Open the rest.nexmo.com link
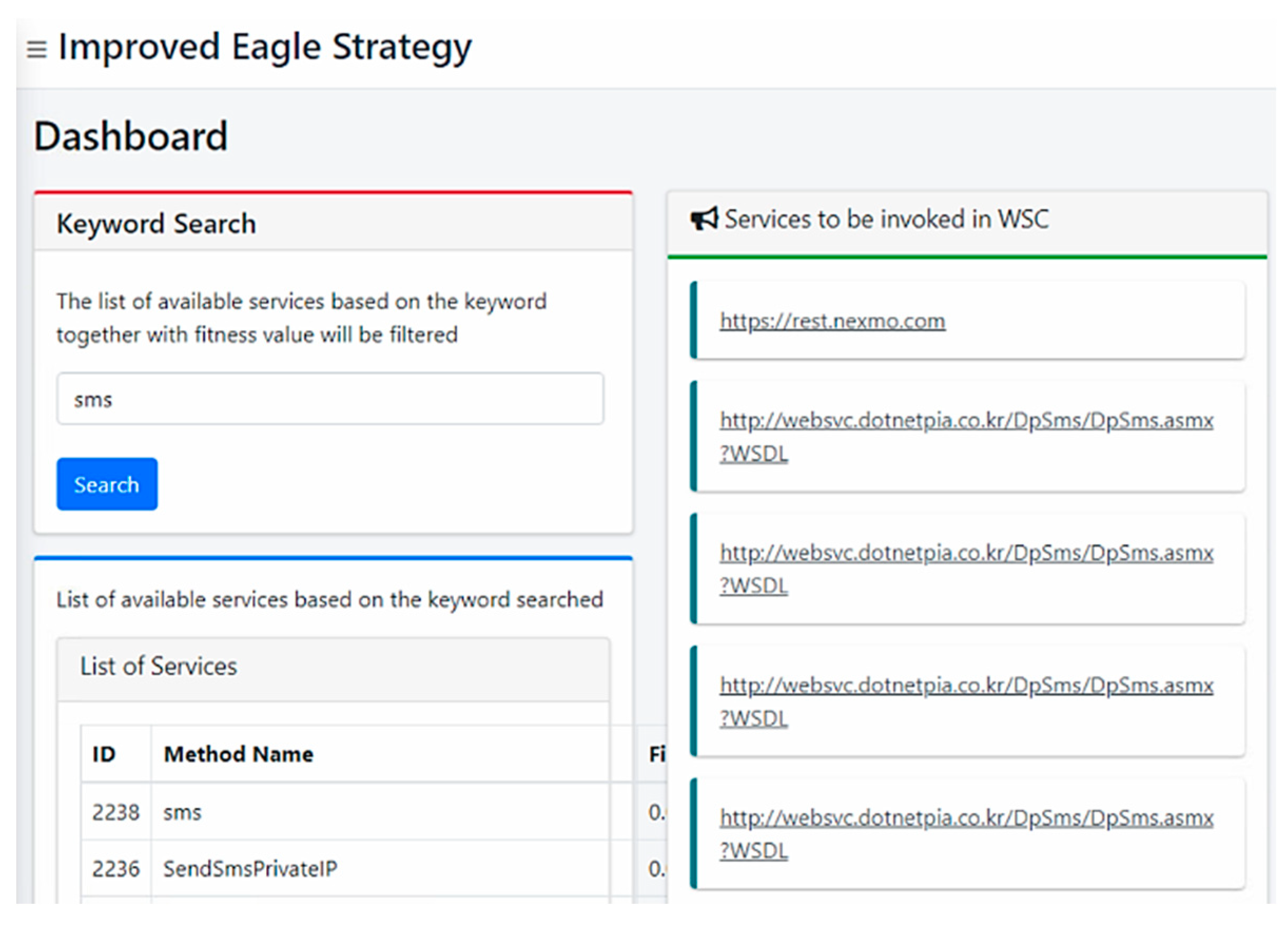This screenshot has width=1288, height=927. tap(832, 321)
